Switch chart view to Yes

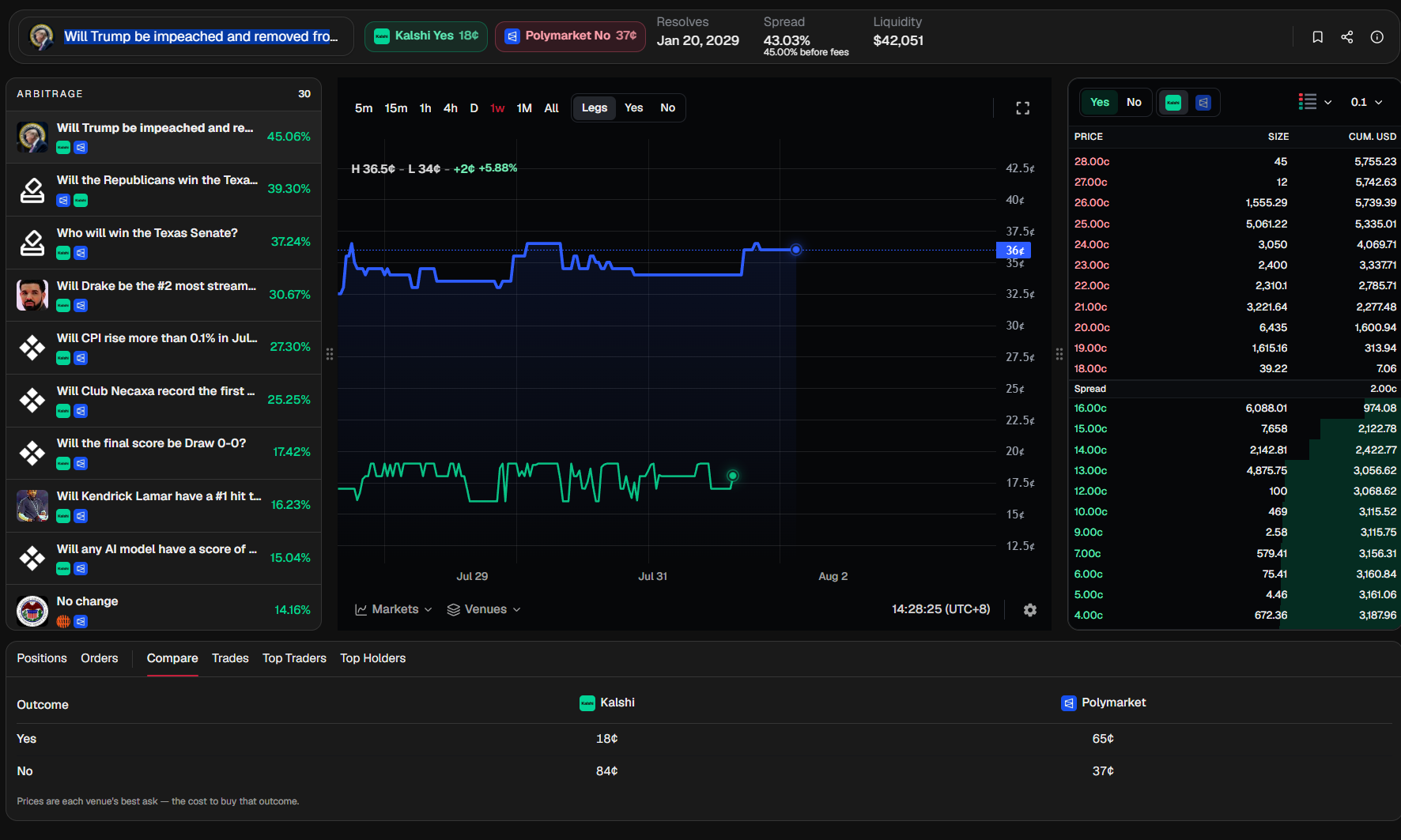pyautogui.click(x=634, y=108)
